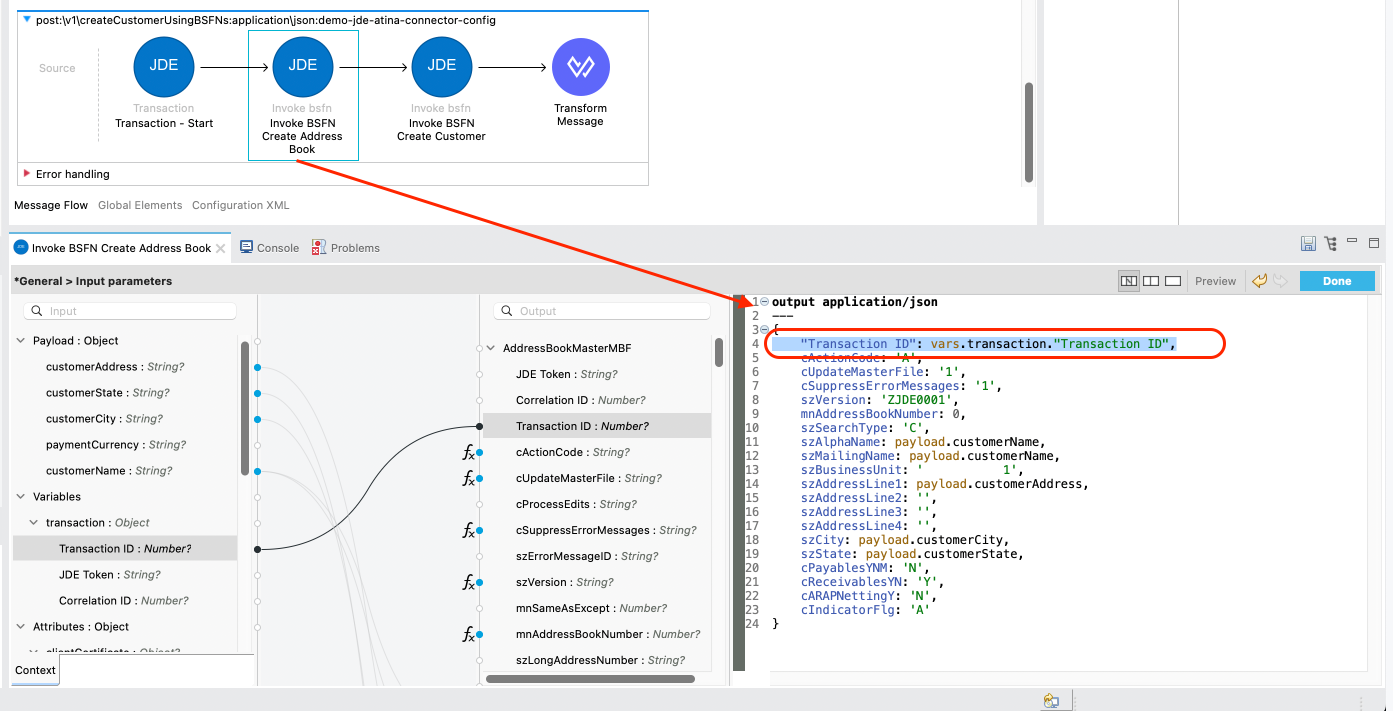The height and width of the screenshot is (711, 1393).
Task: Click the yellow undo arrow icon
Action: point(1260,281)
